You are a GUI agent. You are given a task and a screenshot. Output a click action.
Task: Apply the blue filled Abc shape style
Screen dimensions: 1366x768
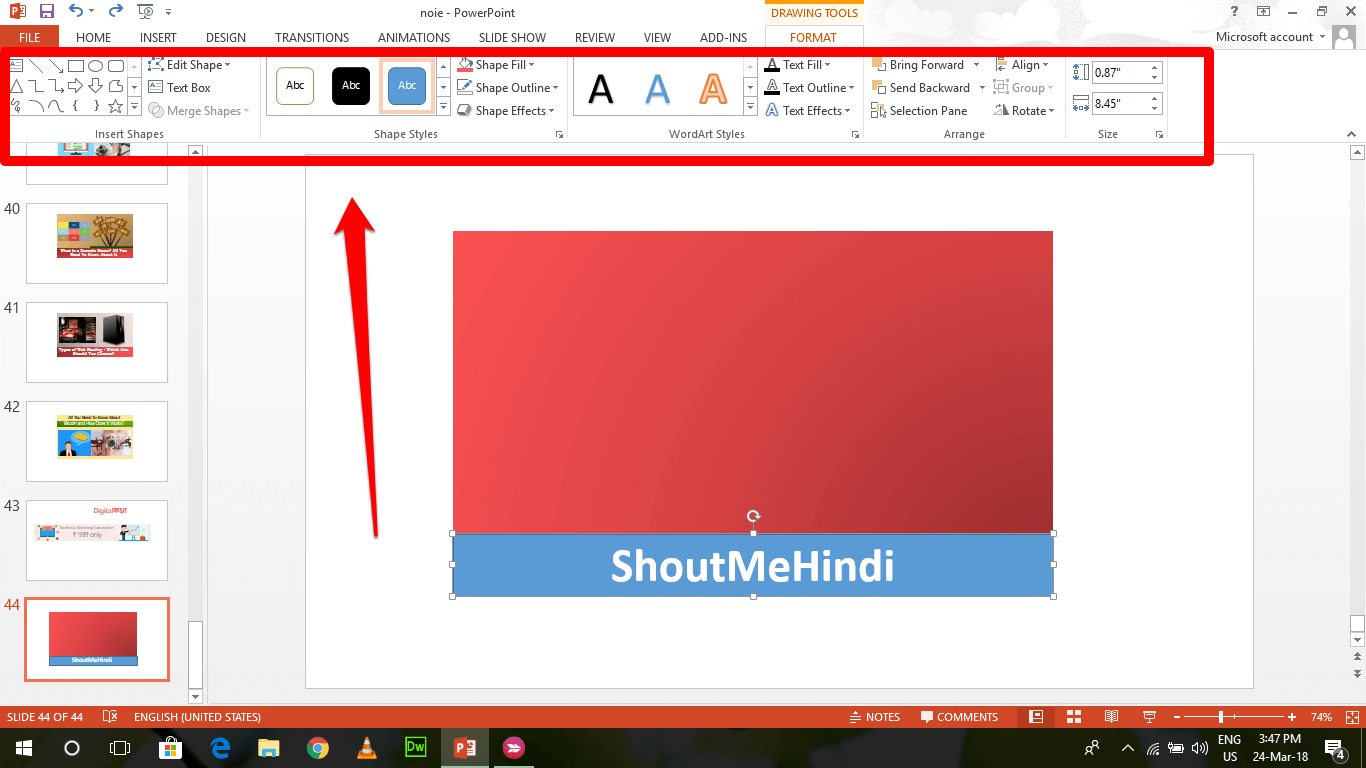point(407,86)
